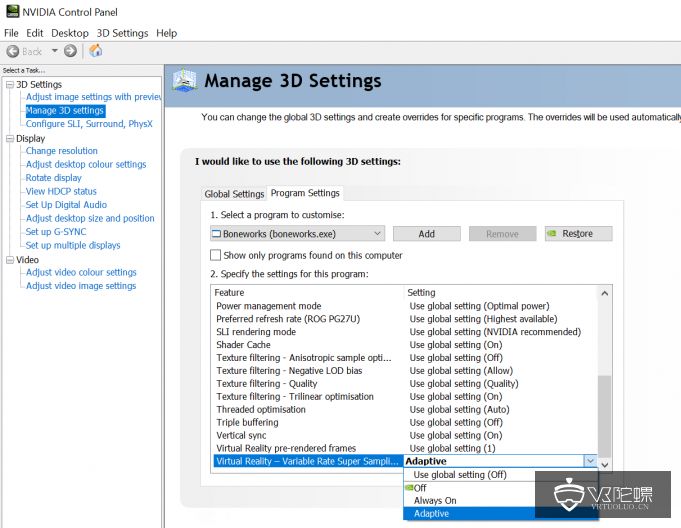Image resolution: width=681 pixels, height=528 pixels.
Task: Select the Preferred refresh rate (ROG PG27U) row
Action: click(x=405, y=319)
